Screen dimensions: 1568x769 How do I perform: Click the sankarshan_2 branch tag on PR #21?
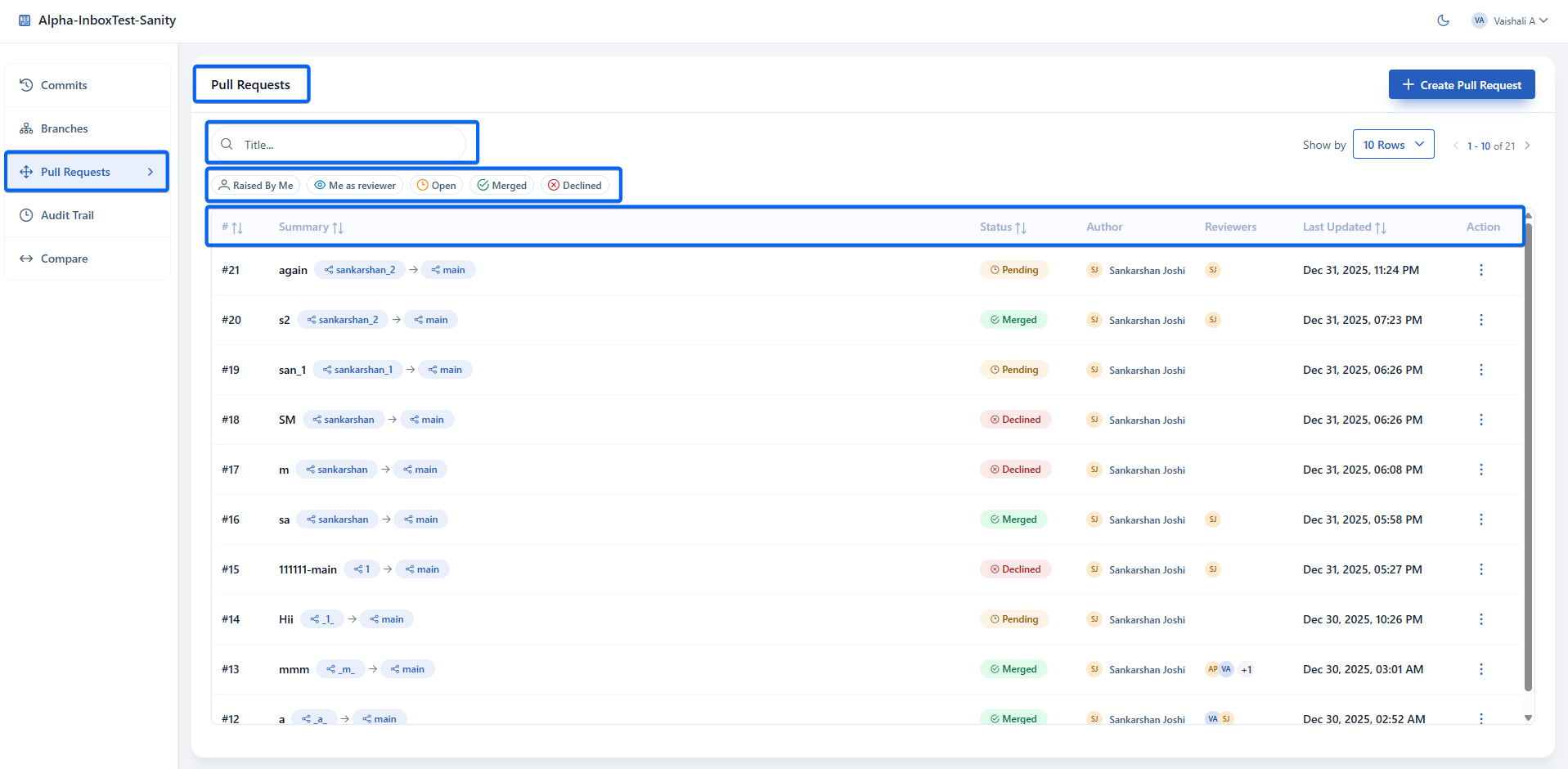point(360,270)
